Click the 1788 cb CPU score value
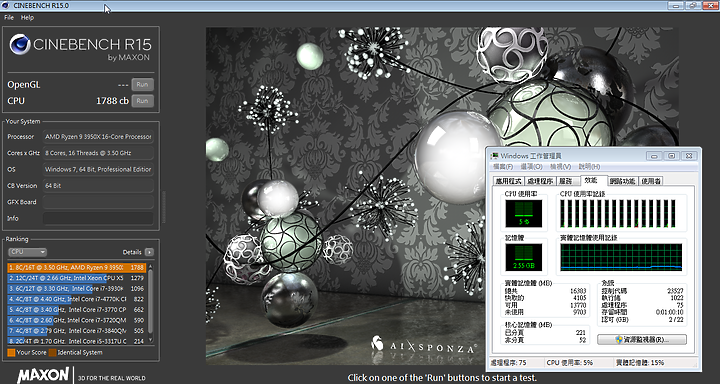 tap(112, 101)
